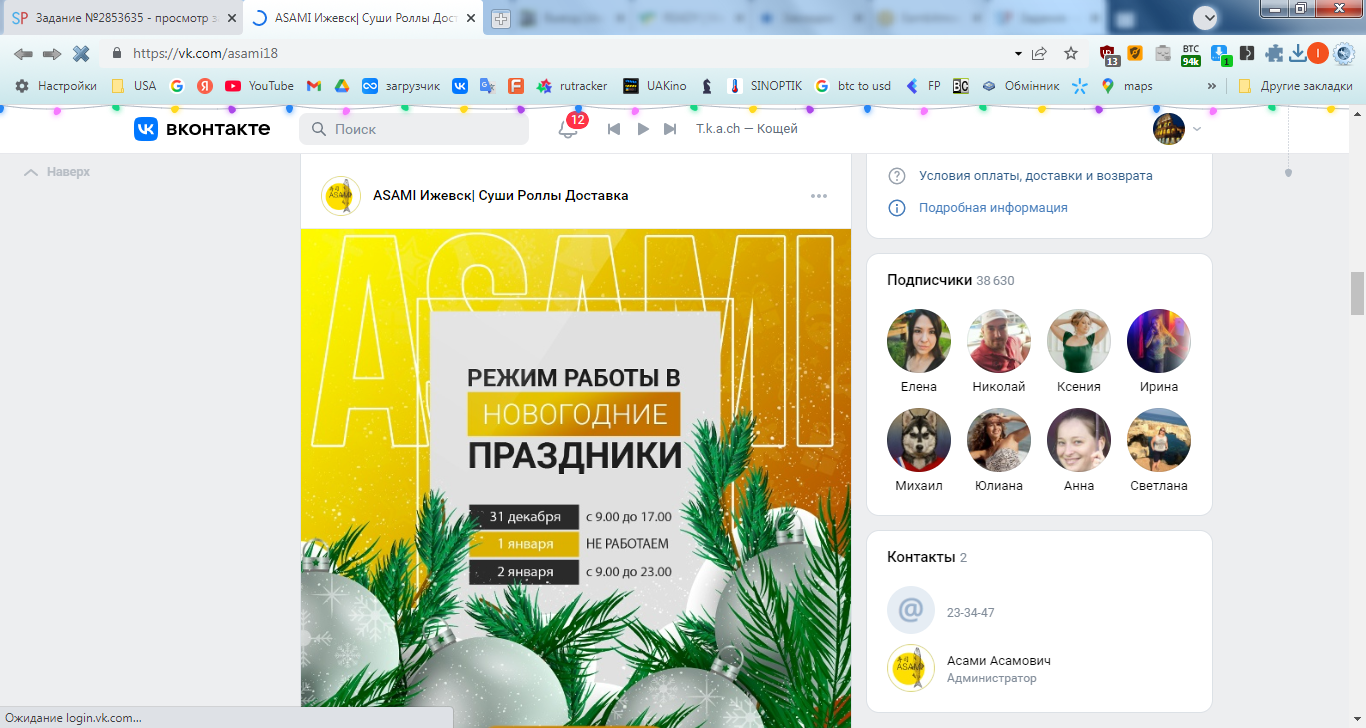Open the BTC 94k price extension
The width and height of the screenshot is (1366, 728).
coord(1191,54)
